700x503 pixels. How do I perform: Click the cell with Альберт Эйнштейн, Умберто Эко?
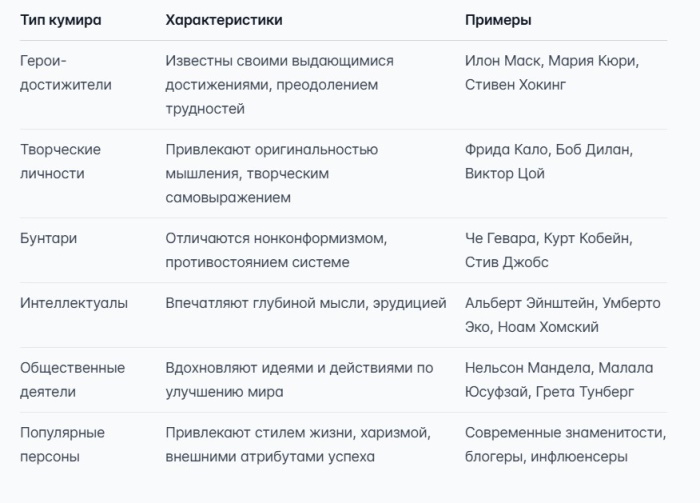click(x=562, y=315)
